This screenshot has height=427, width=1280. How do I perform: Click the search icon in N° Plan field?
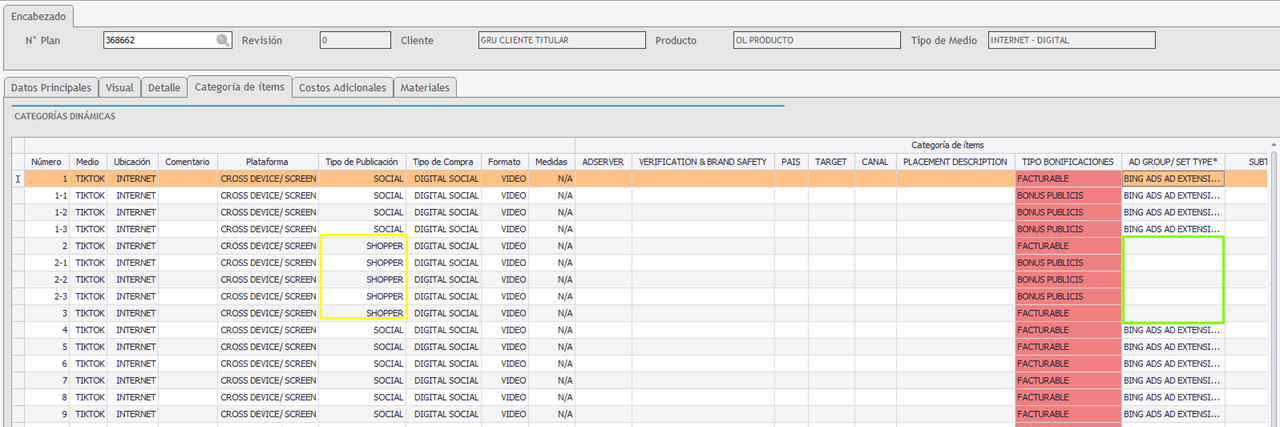click(222, 40)
